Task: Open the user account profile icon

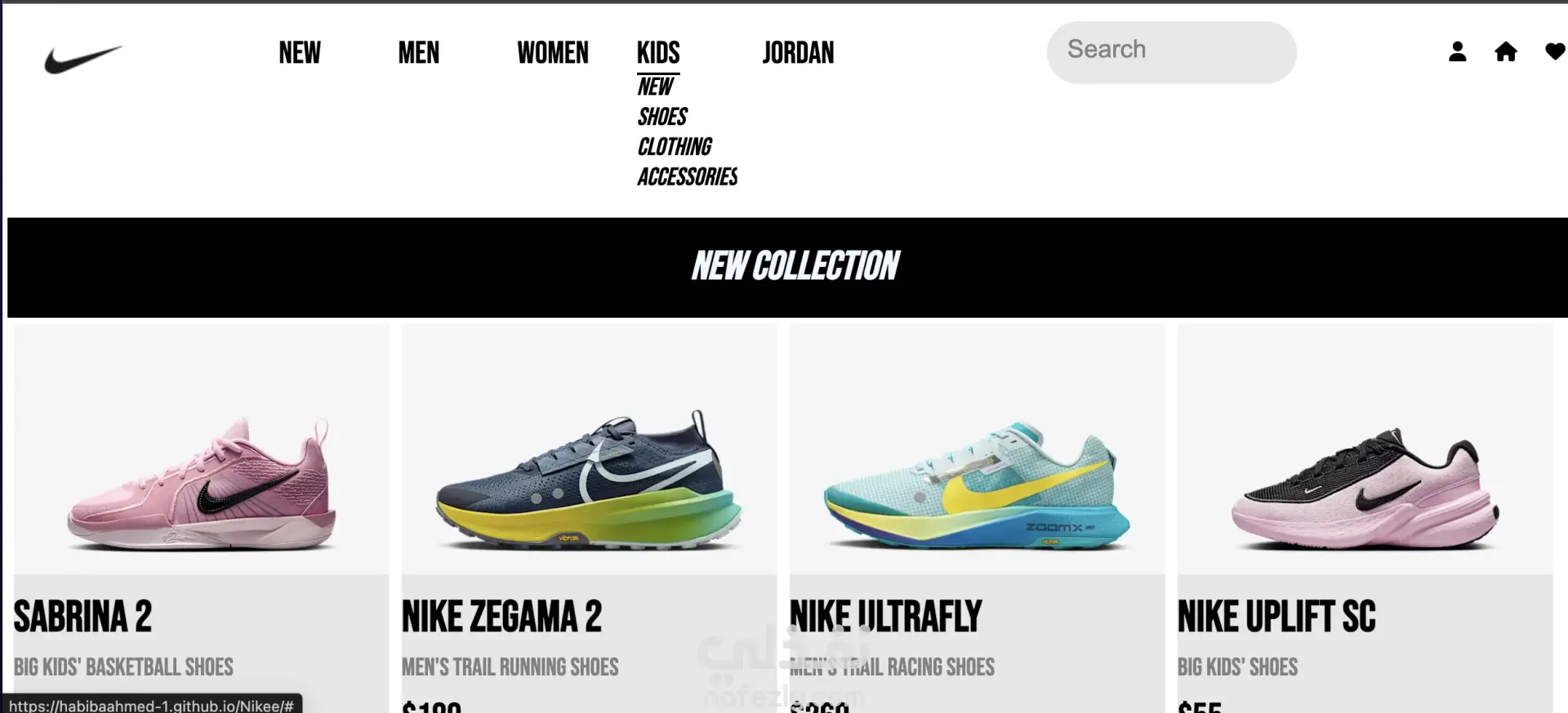Action: coord(1458,52)
